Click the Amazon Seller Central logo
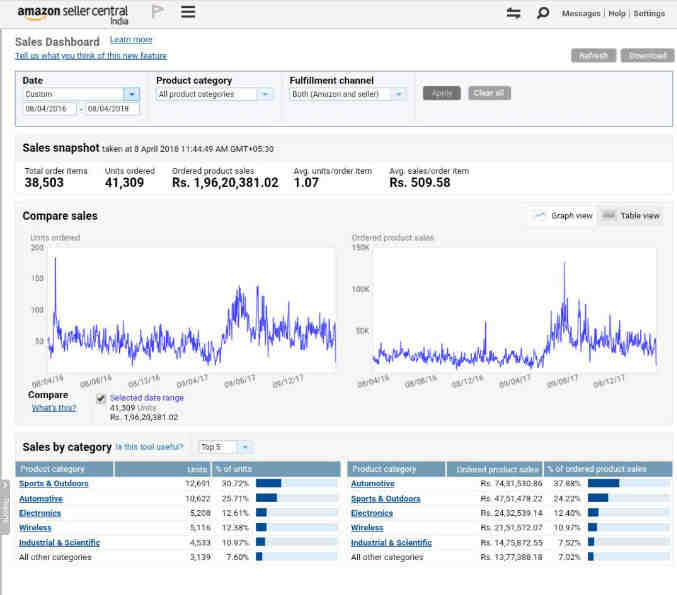 coord(73,14)
